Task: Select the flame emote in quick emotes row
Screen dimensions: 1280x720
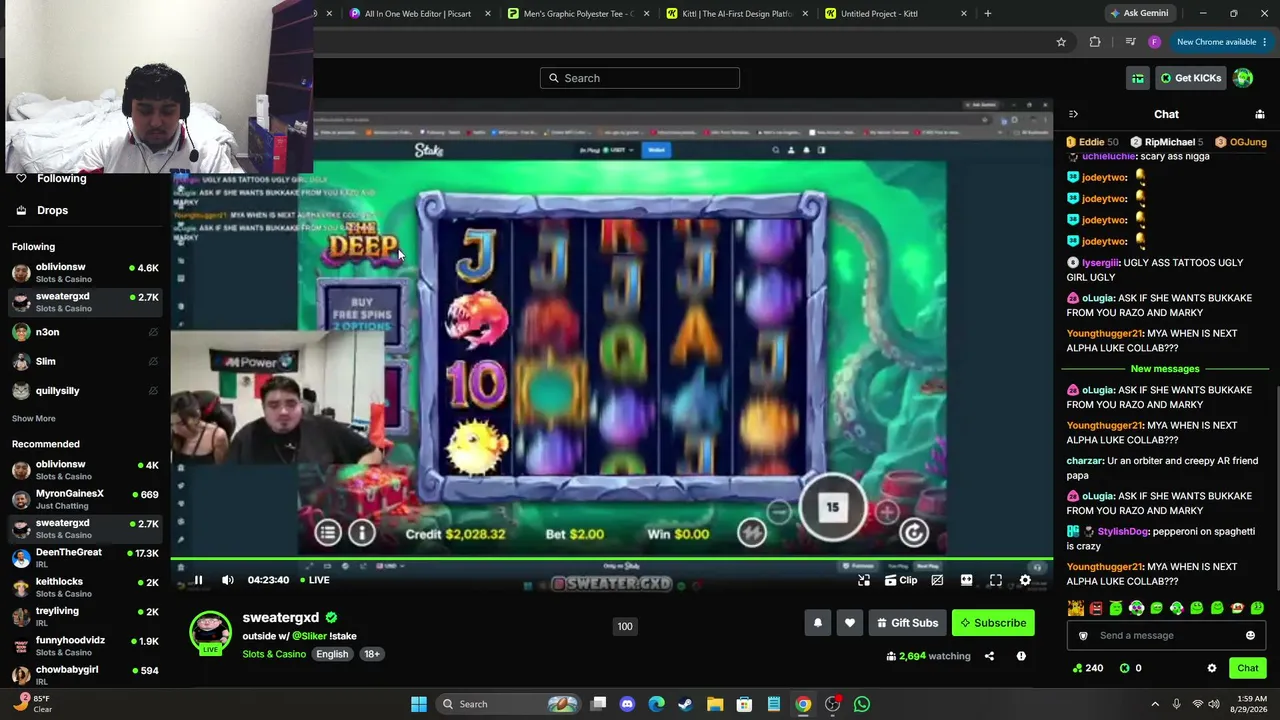Action: [x=1076, y=608]
